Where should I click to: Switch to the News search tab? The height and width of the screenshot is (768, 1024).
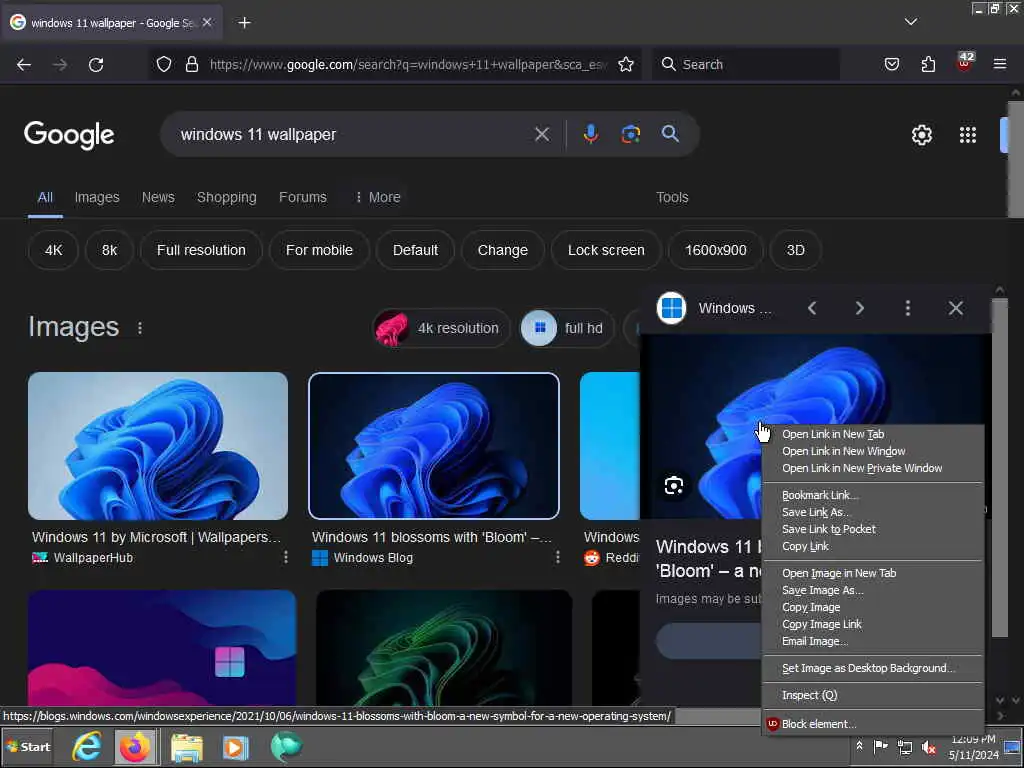(158, 197)
